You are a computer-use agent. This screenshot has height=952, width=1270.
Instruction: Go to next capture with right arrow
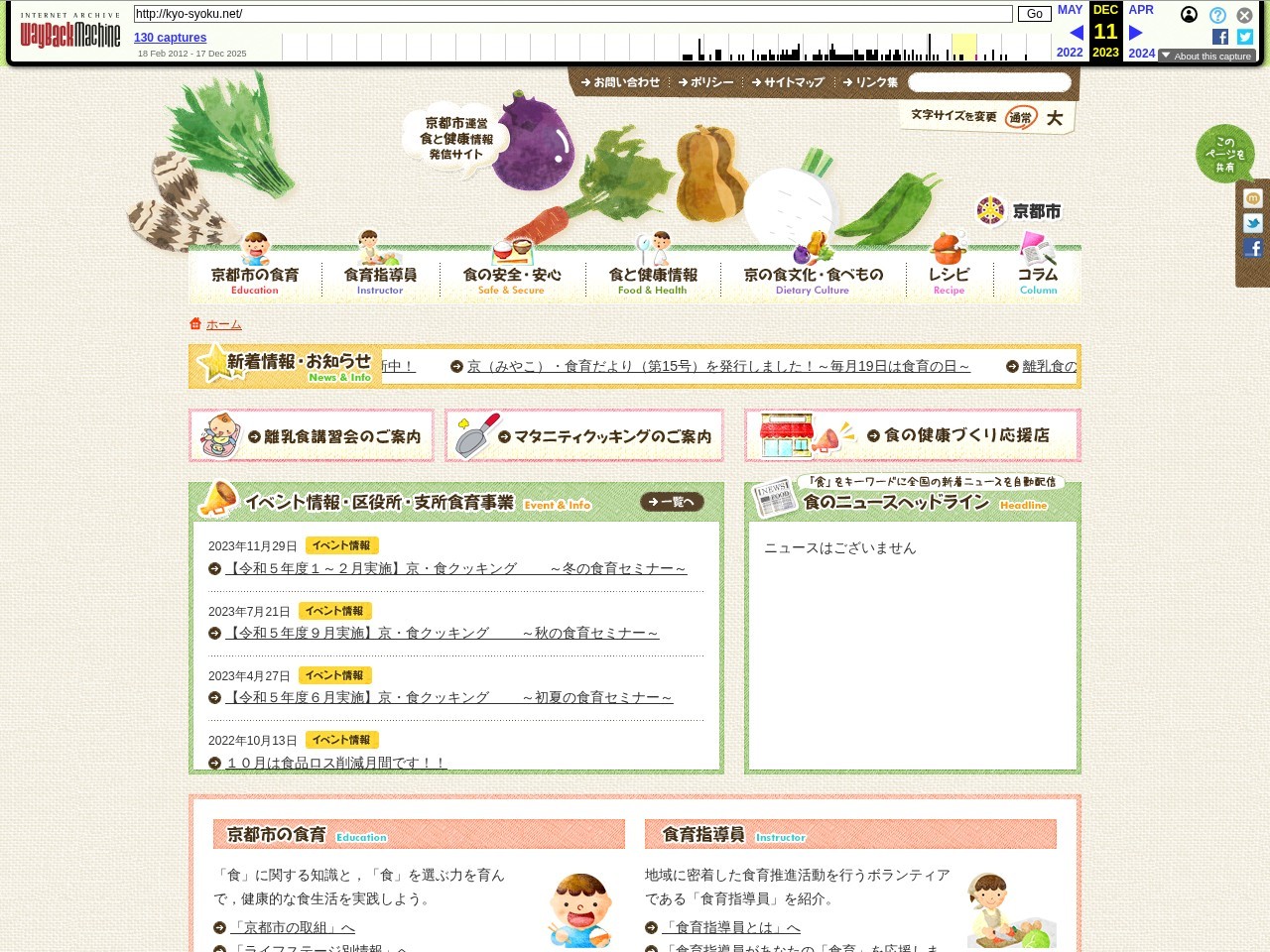coord(1136,33)
